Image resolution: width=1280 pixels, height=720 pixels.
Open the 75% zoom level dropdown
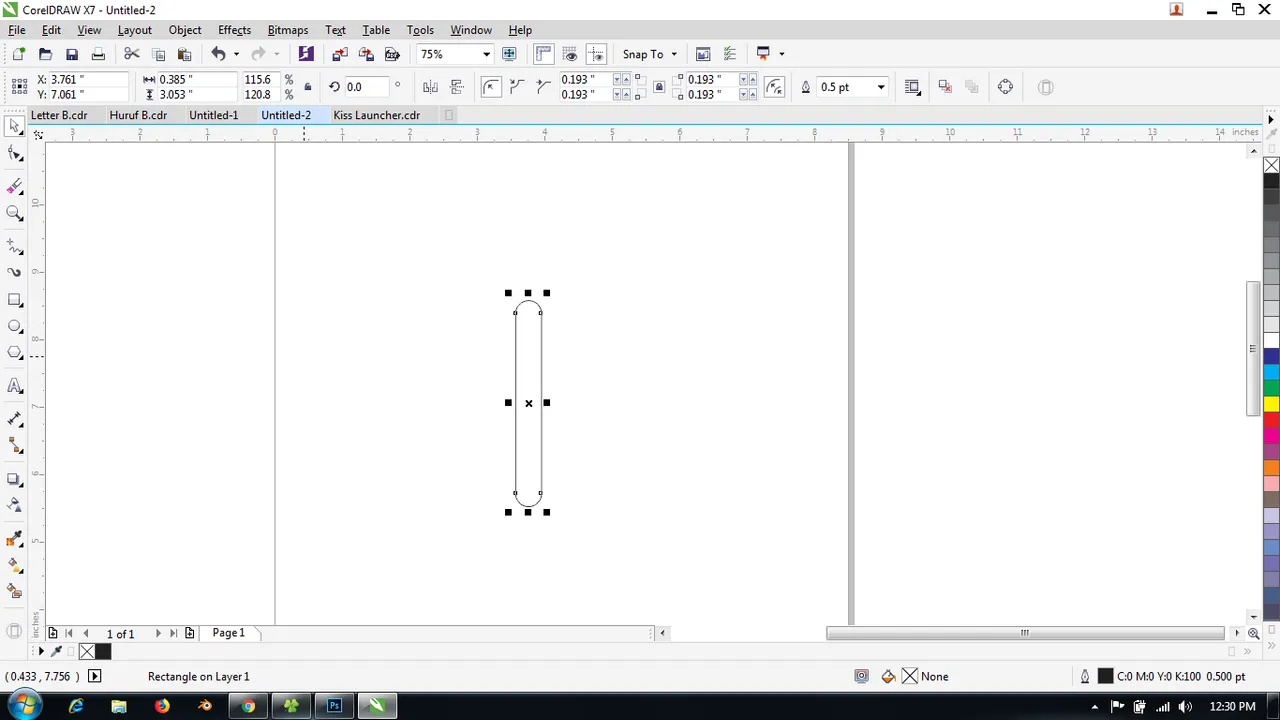tap(486, 54)
